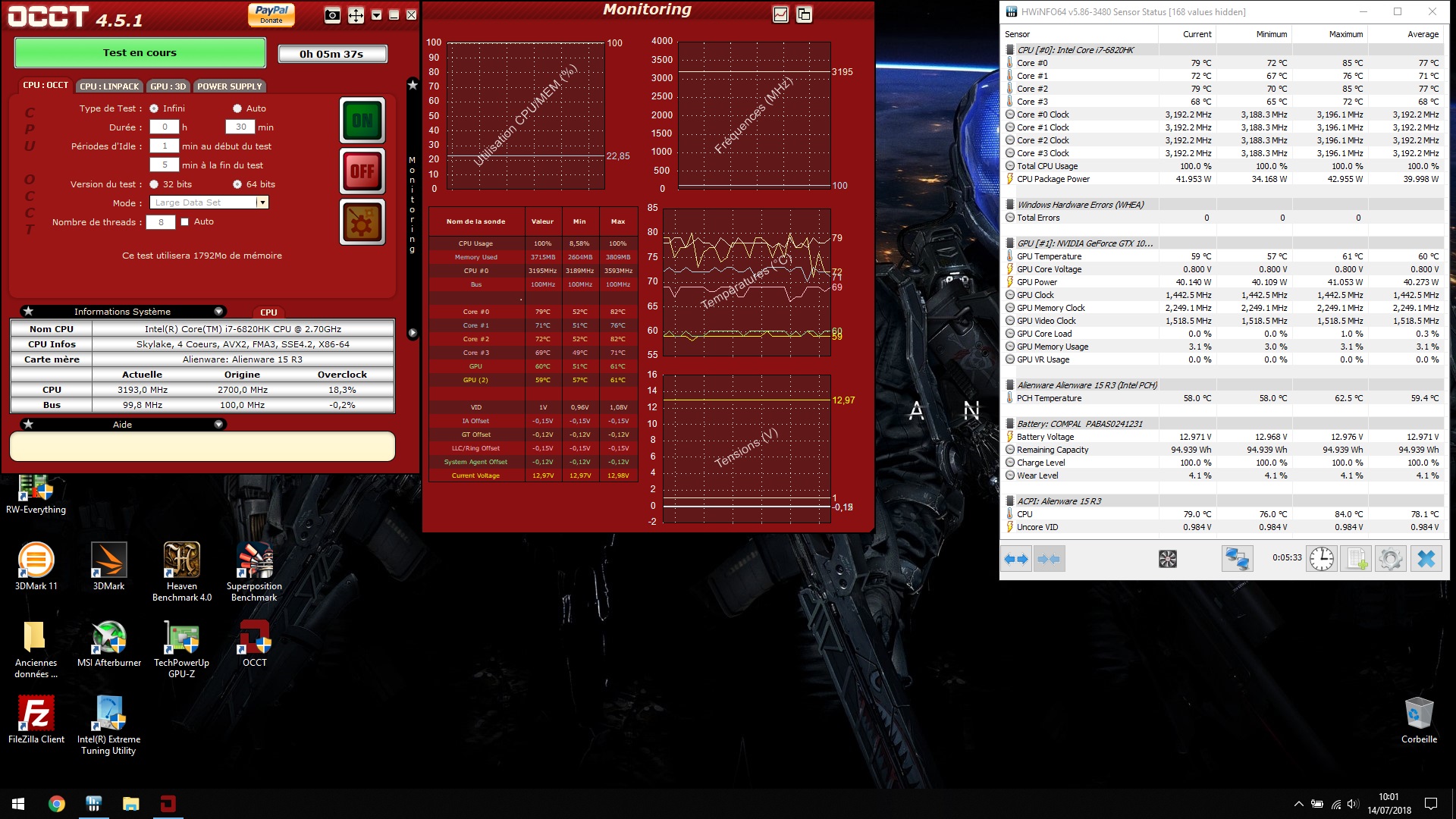Show hidden system tray icons chevron
Screen dimensions: 1456x819
click(x=1298, y=804)
